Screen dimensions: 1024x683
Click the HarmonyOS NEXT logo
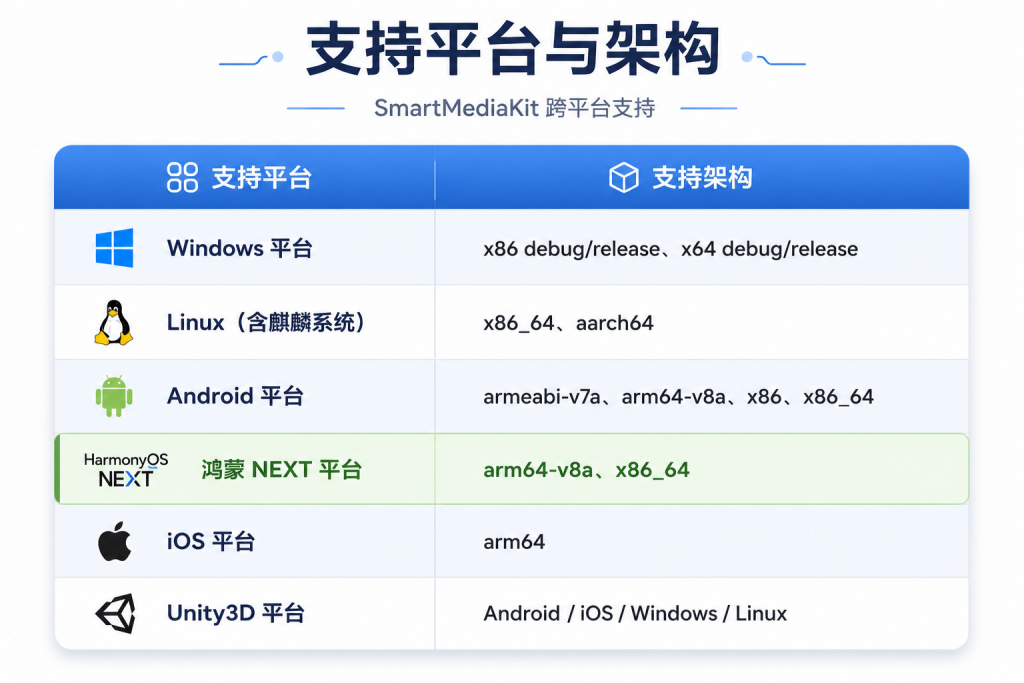click(125, 469)
